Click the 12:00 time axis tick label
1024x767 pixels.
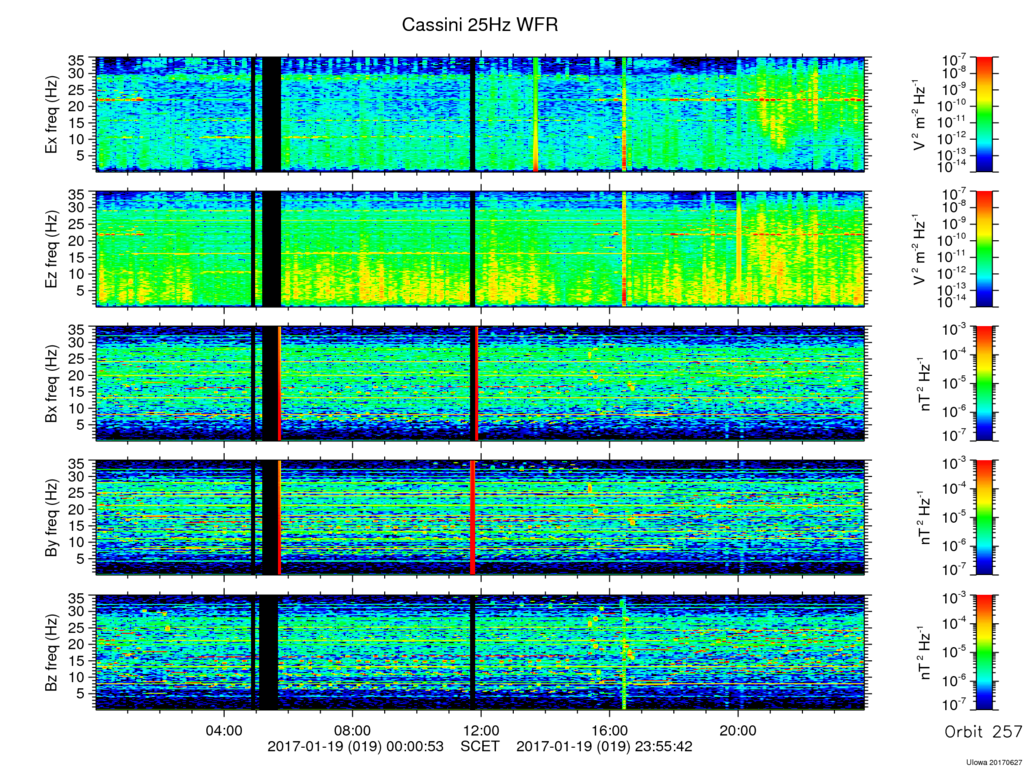tap(481, 730)
